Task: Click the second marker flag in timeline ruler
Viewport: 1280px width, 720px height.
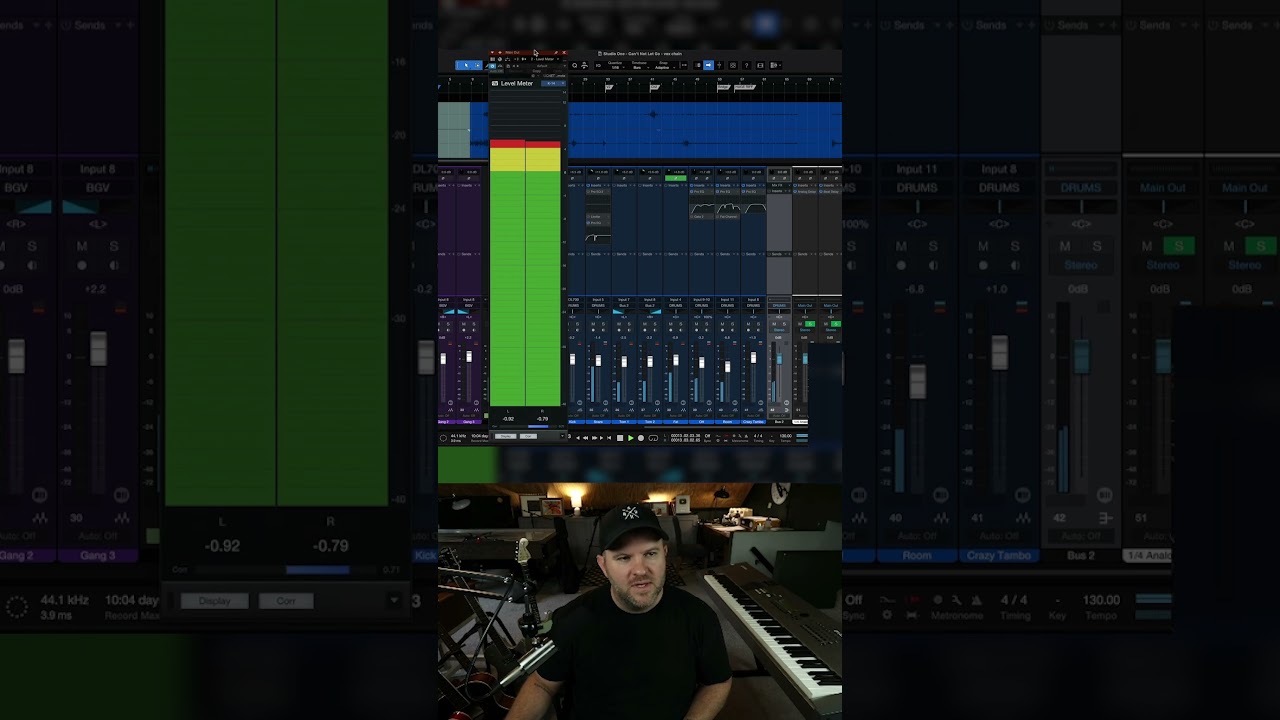Action: pos(653,87)
